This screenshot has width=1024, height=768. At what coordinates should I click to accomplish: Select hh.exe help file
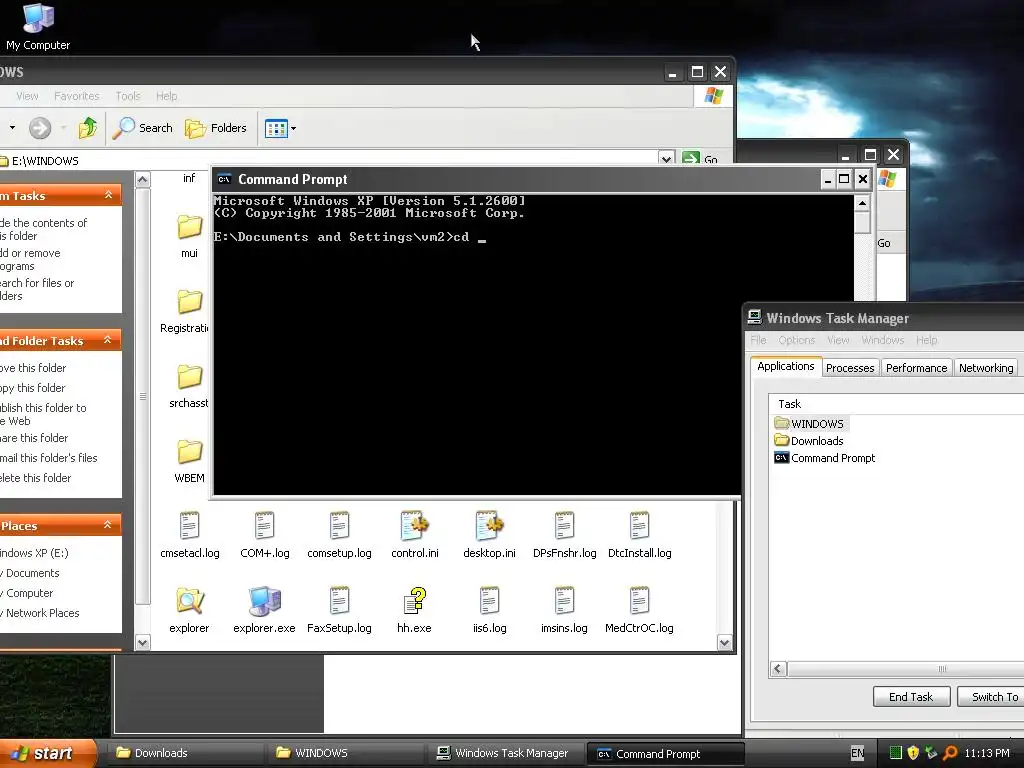click(x=414, y=611)
